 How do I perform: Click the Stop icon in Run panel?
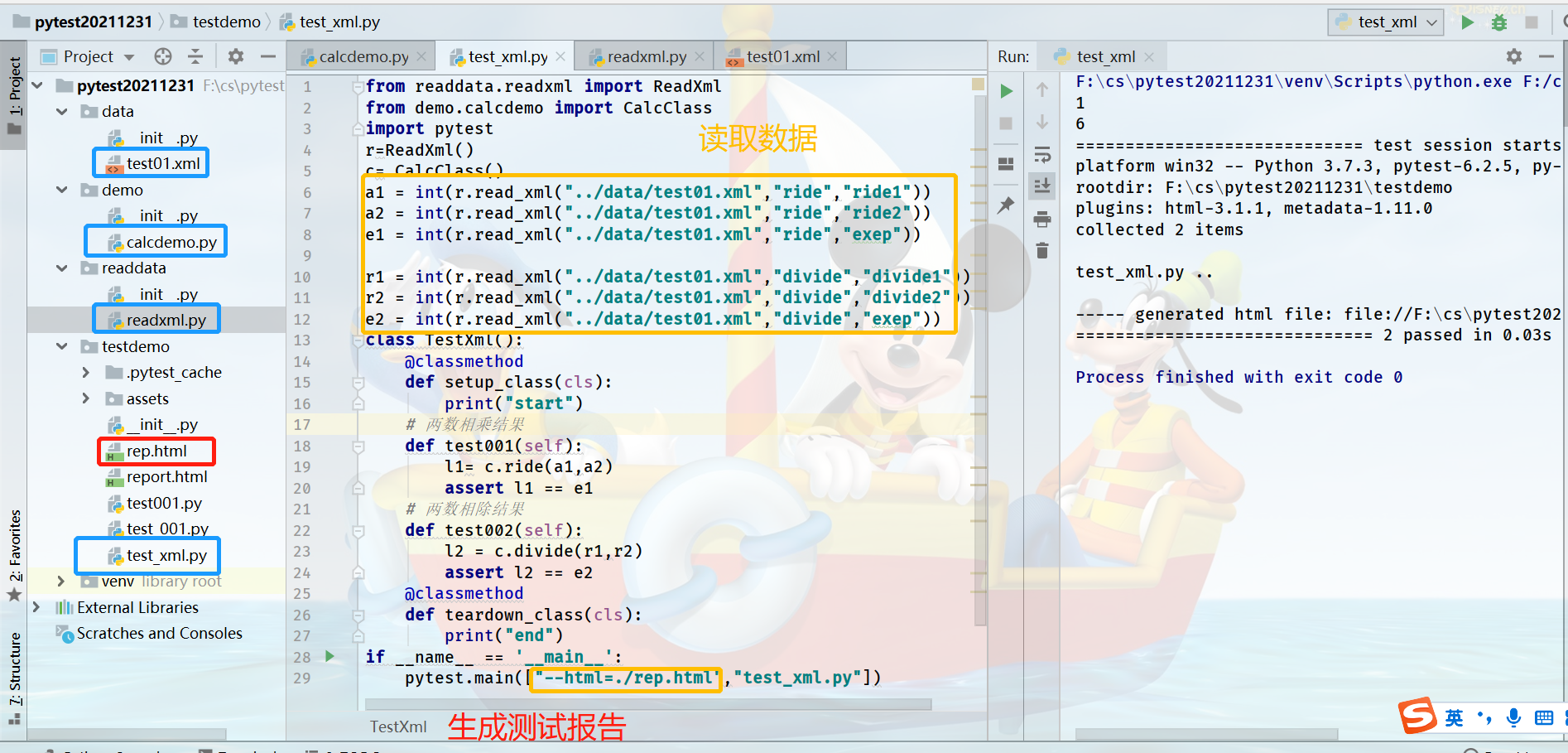pyautogui.click(x=1006, y=123)
